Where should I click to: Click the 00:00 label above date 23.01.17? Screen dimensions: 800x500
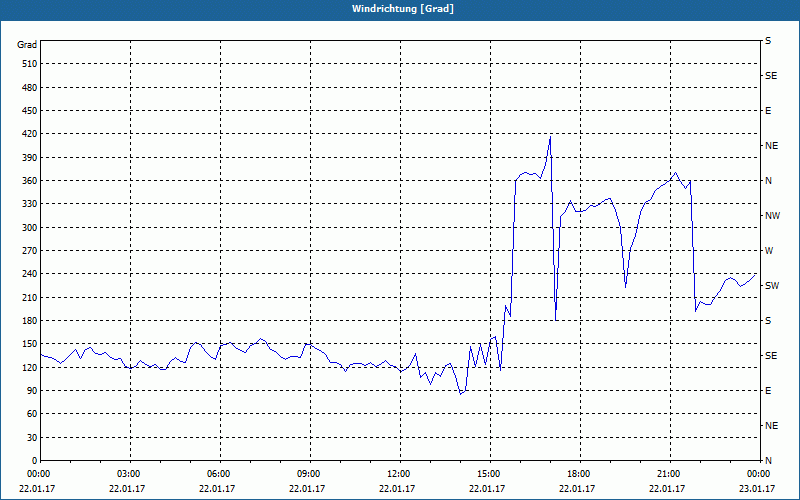click(x=757, y=474)
